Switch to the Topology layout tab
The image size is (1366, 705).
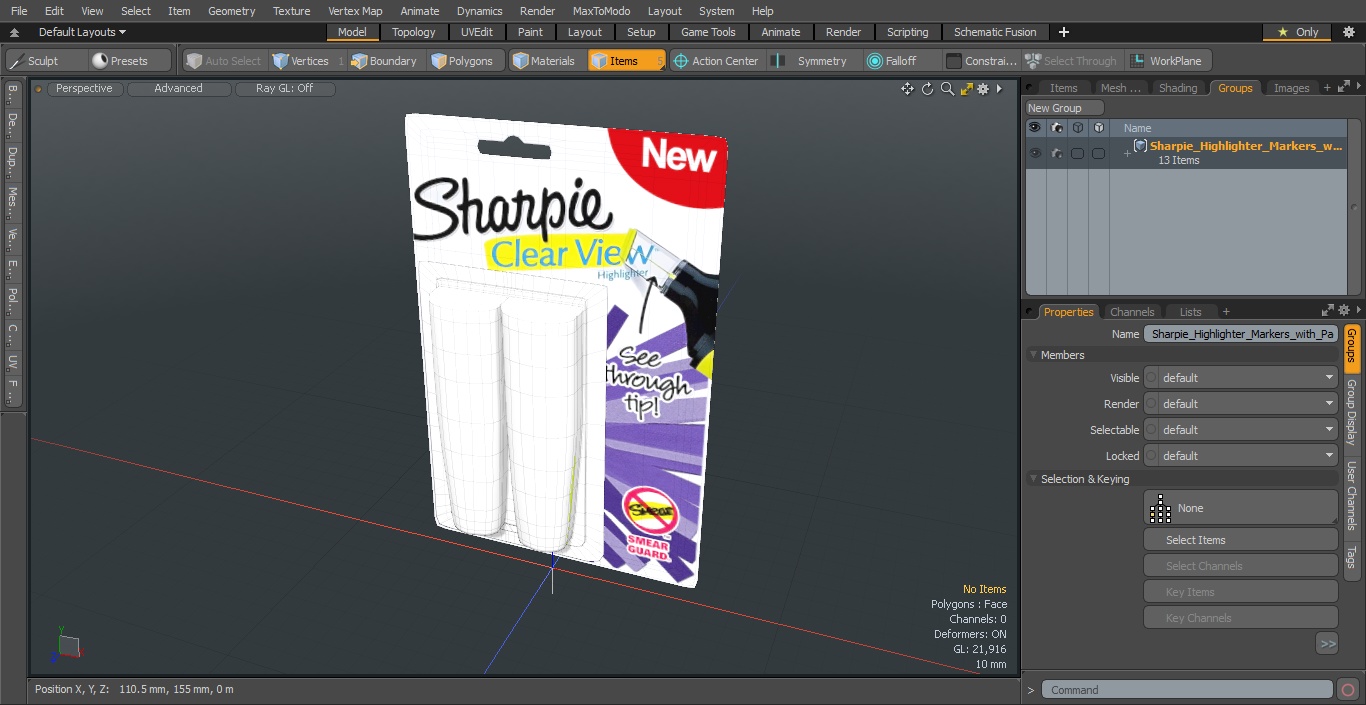click(413, 32)
